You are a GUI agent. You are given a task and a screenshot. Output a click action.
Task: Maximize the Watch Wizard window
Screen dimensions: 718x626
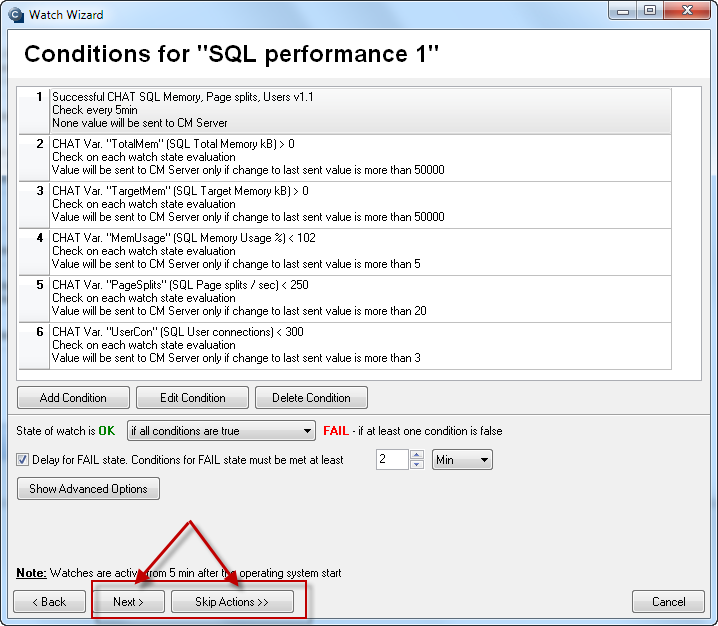point(650,11)
